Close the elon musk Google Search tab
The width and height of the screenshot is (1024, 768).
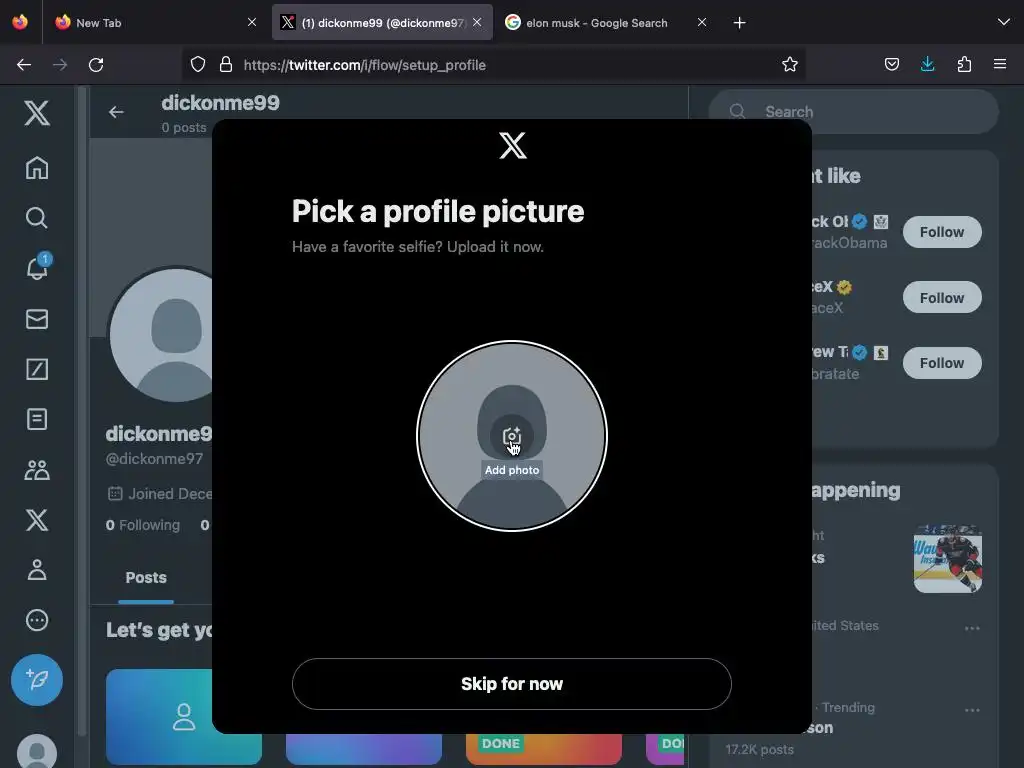coord(701,22)
